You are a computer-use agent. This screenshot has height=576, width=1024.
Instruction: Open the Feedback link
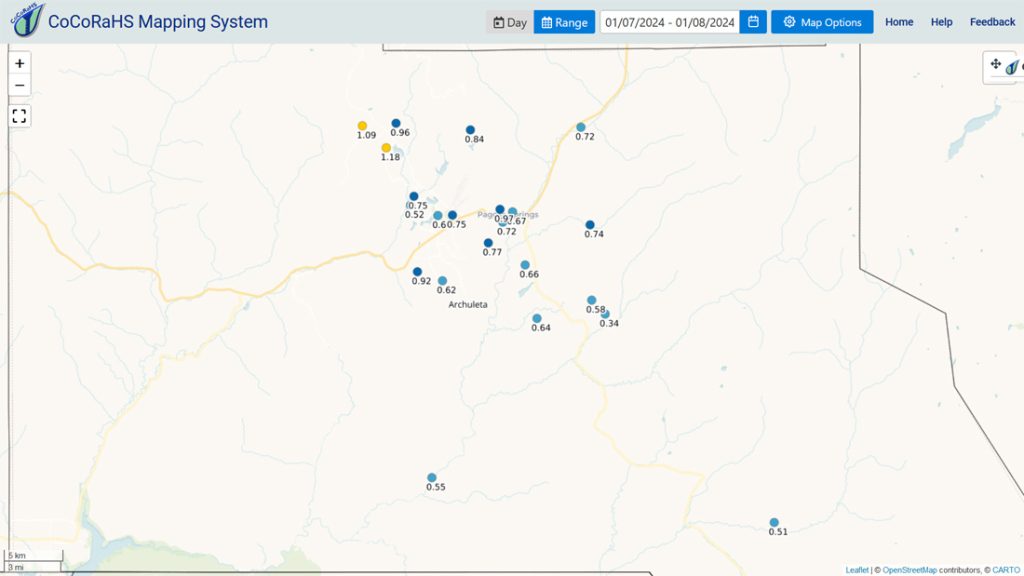coord(992,22)
